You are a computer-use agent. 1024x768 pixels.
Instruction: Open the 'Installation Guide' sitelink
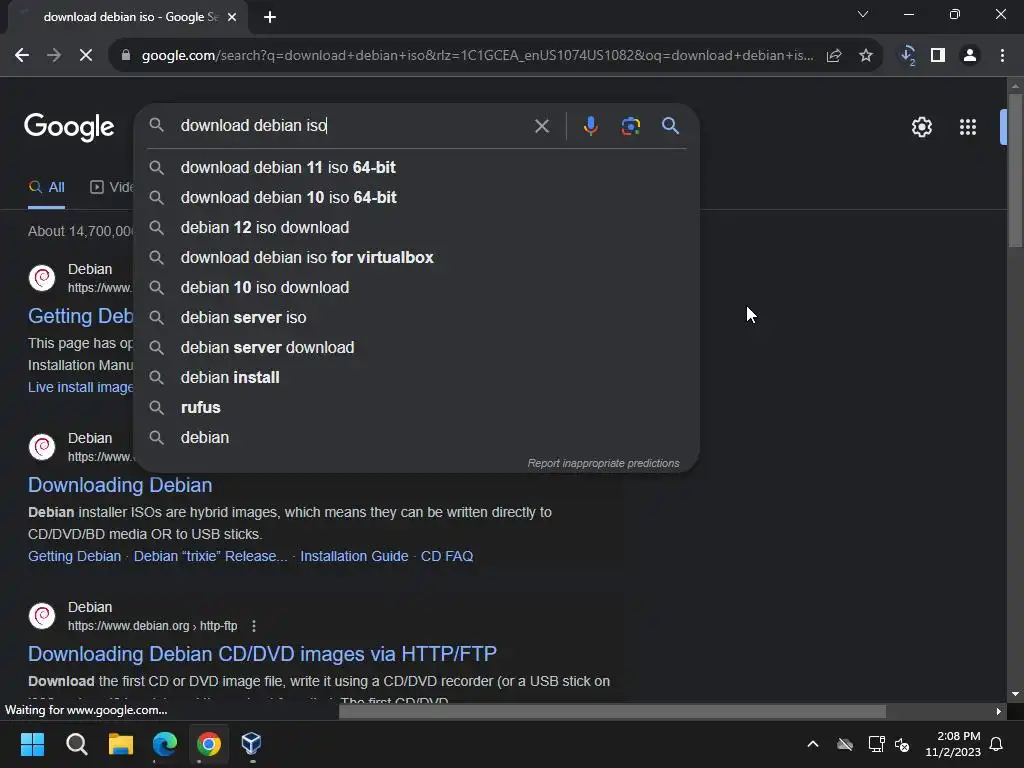(x=354, y=556)
